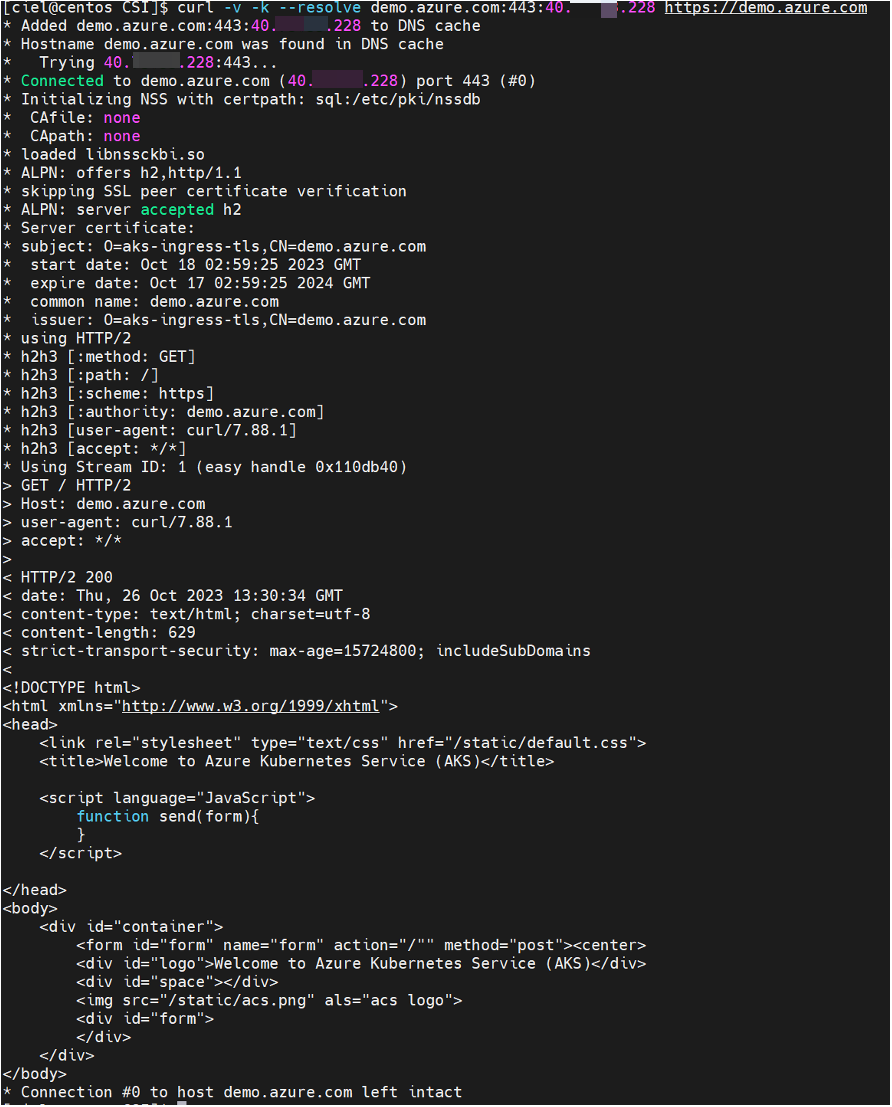Viewport: 892px width, 1107px height.
Task: Click the HTTP/2 200 status line
Action: click(x=66, y=577)
